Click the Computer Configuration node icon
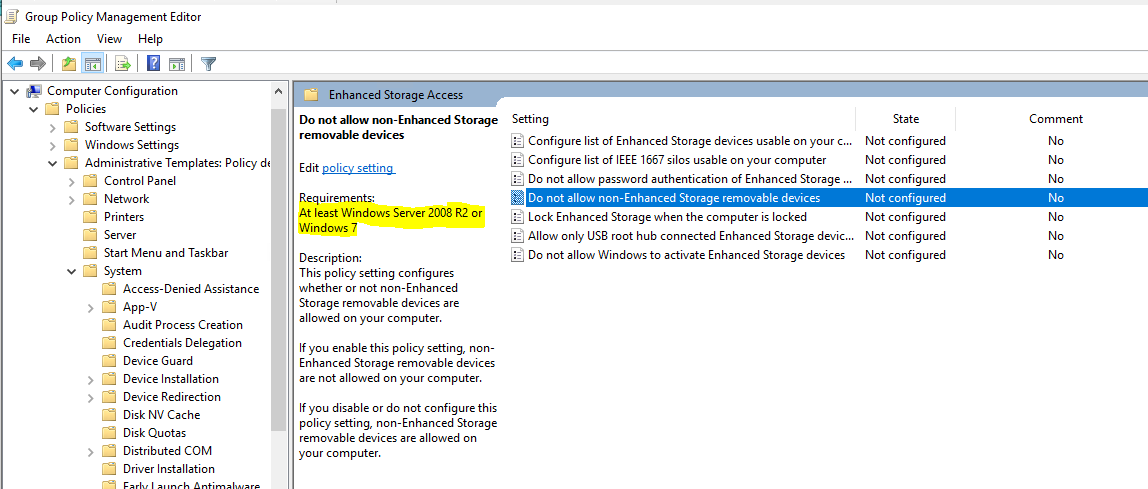Viewport: 1148px width, 489px height. click(x=34, y=91)
